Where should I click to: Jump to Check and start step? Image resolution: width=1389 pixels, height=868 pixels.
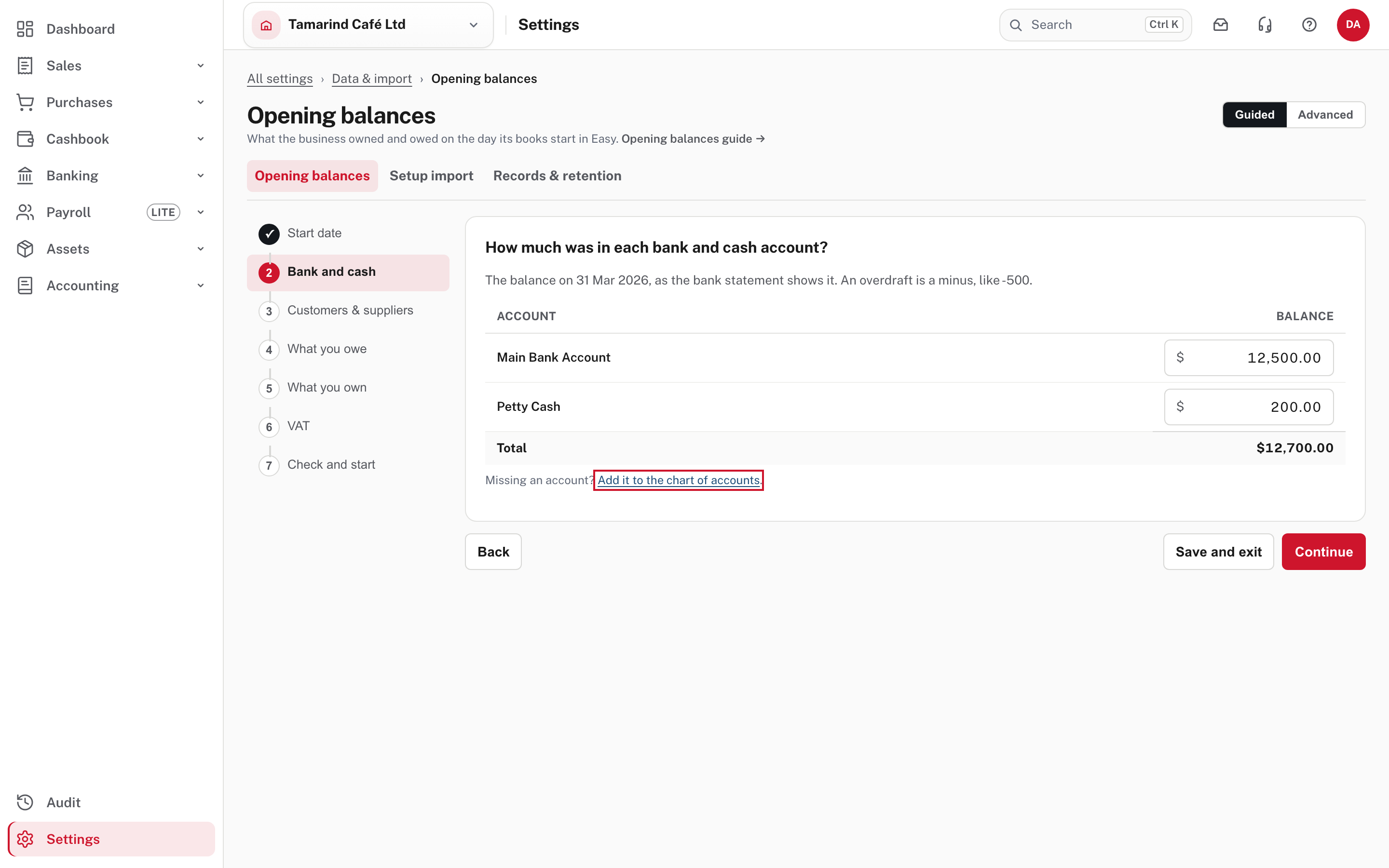point(348,464)
